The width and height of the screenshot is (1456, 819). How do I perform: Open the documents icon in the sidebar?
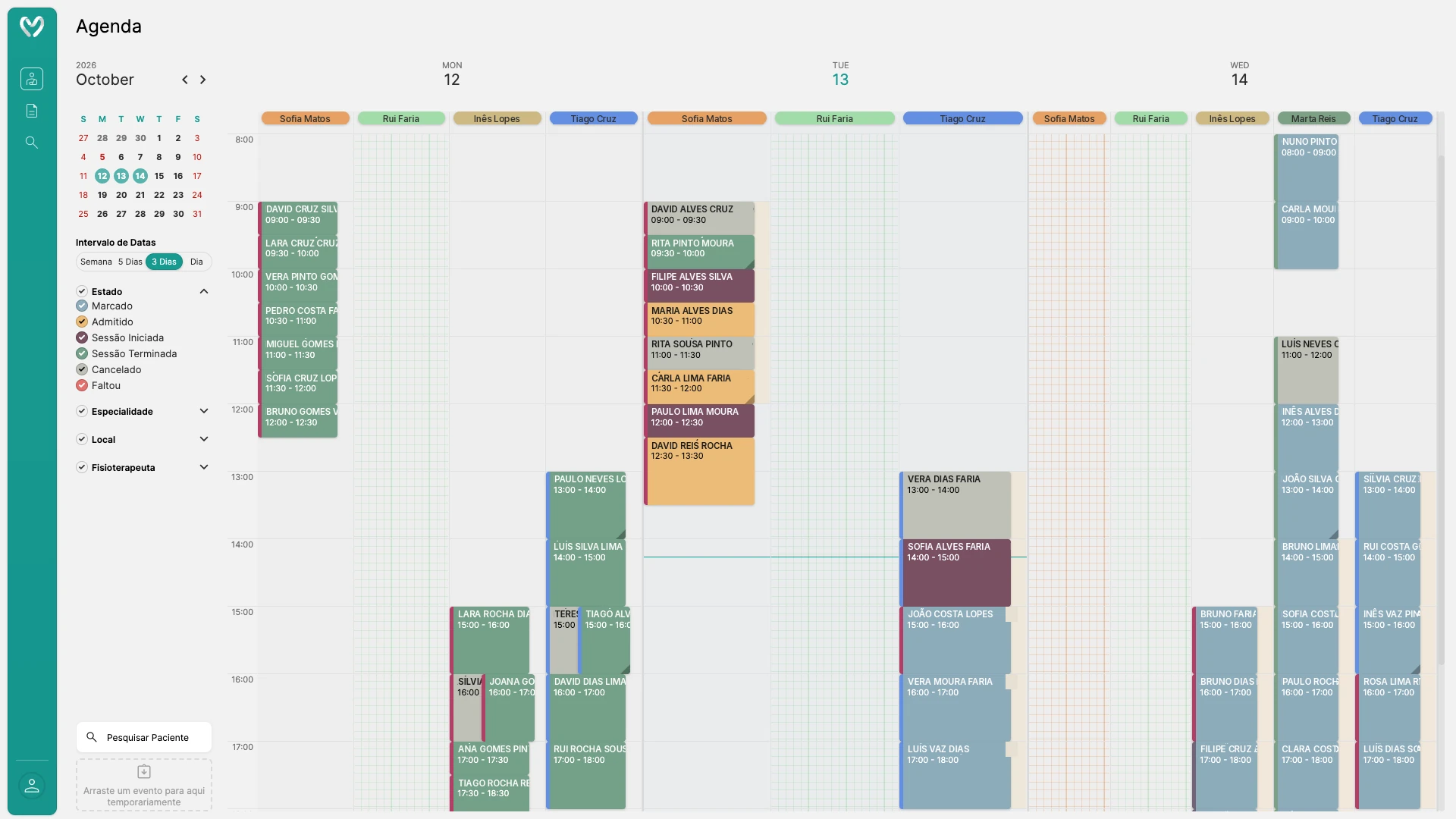coord(32,111)
